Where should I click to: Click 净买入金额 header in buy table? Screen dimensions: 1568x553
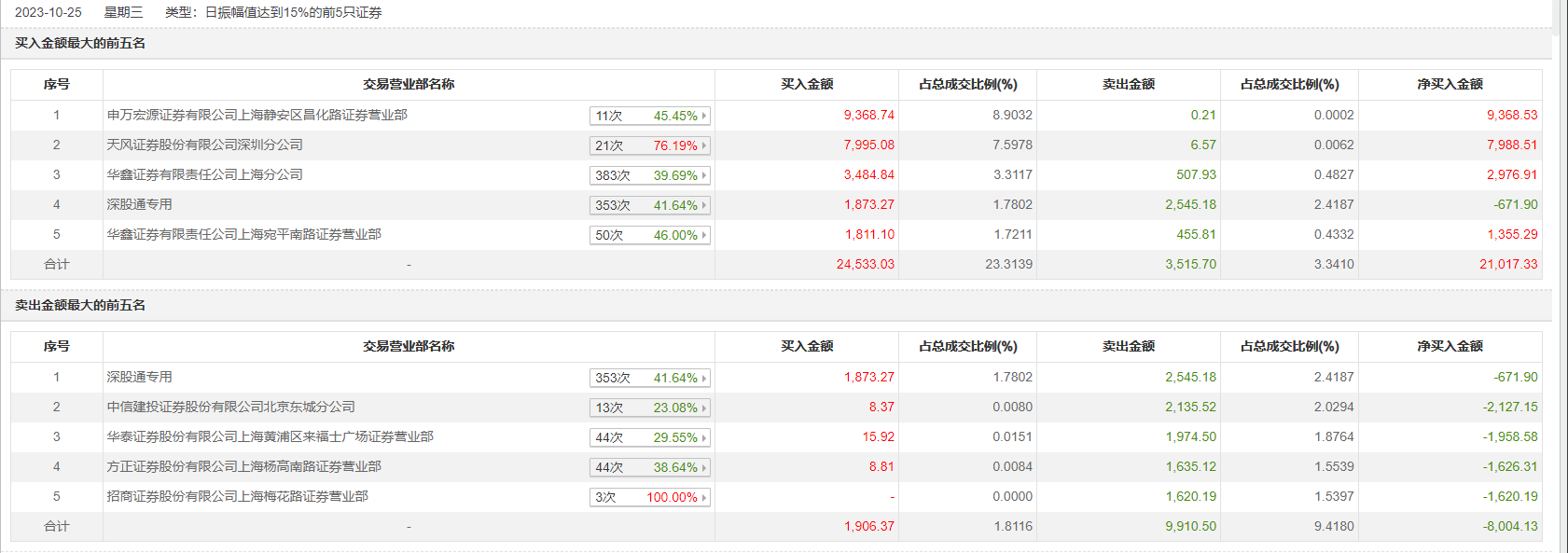click(1450, 84)
